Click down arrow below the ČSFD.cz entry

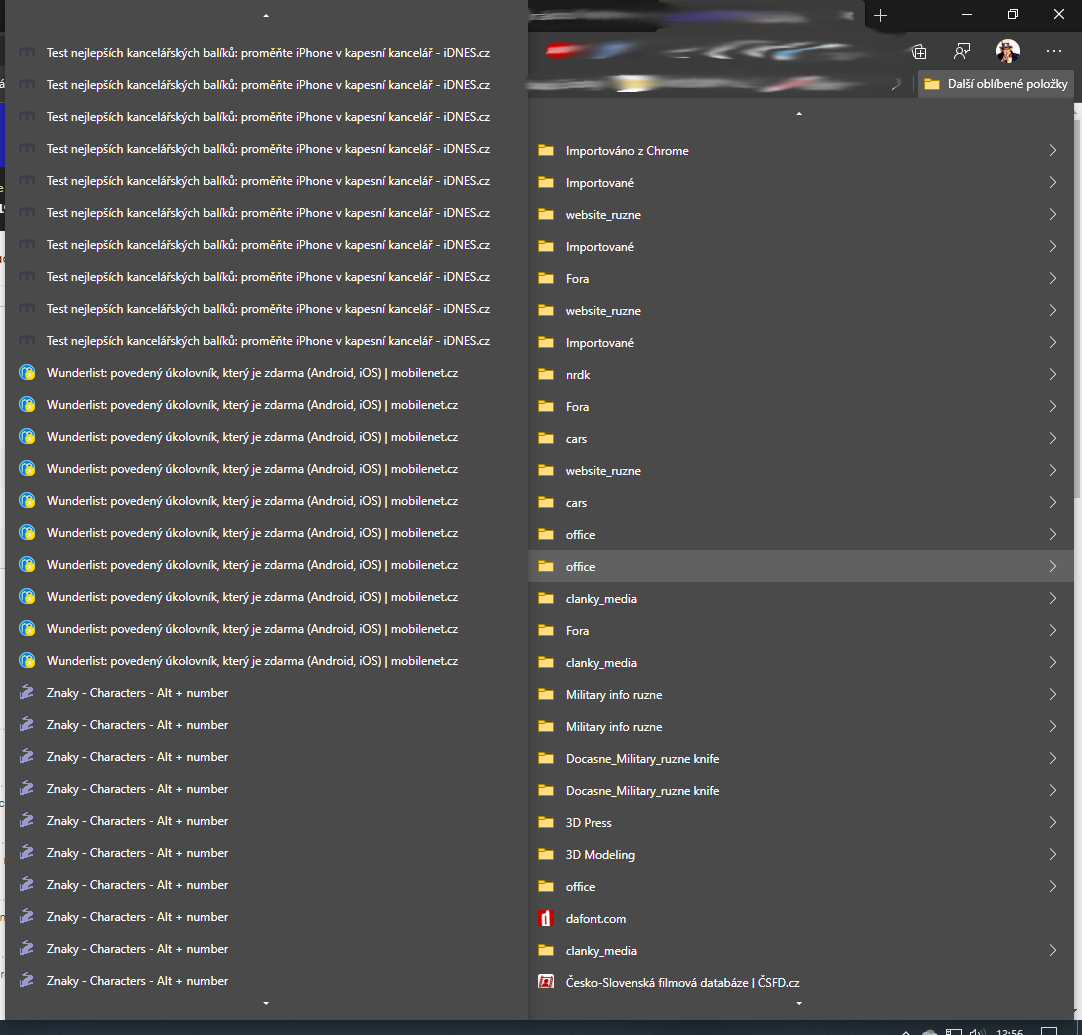(x=799, y=1003)
